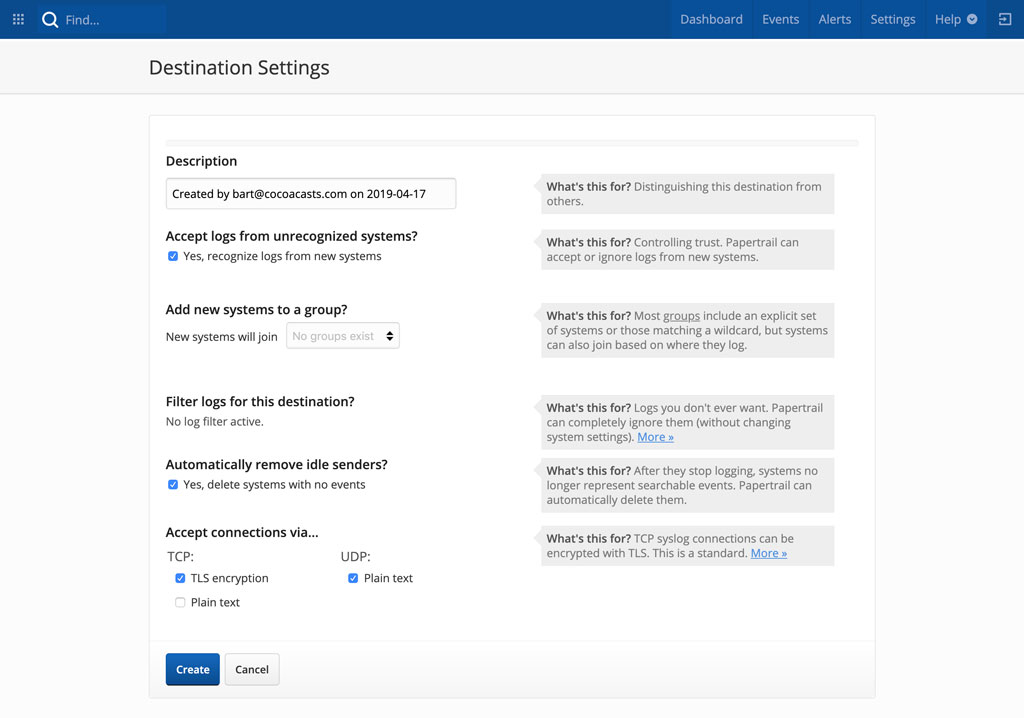Open the Settings menu item
The width and height of the screenshot is (1024, 718).
point(892,18)
